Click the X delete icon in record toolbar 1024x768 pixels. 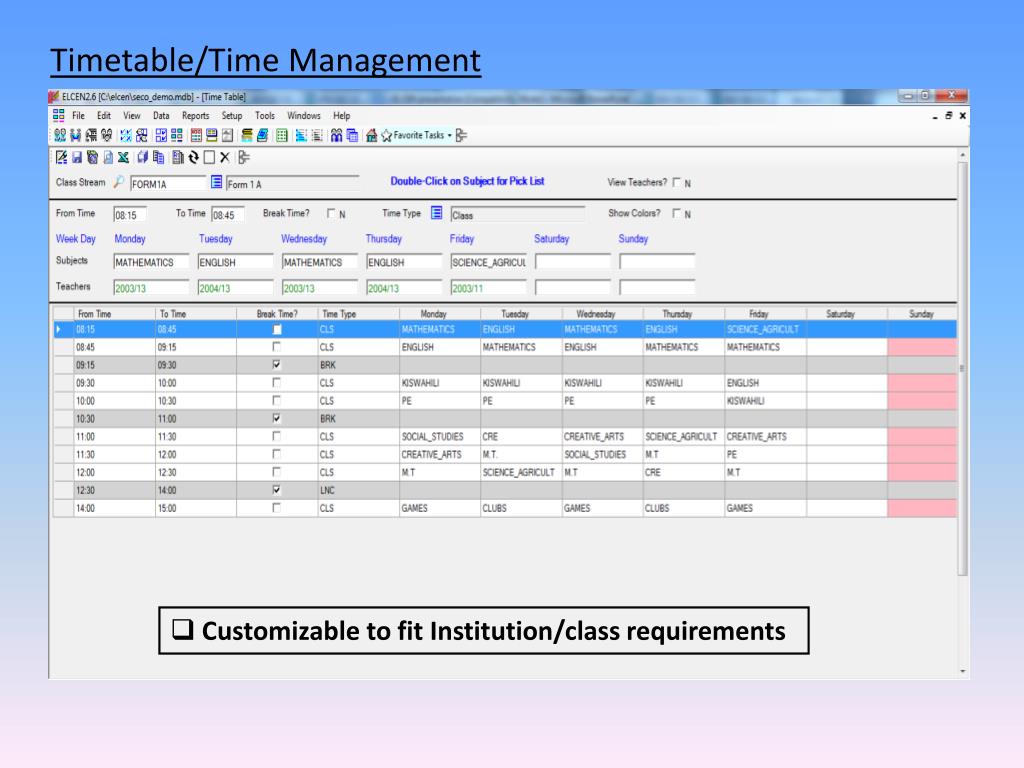point(225,157)
